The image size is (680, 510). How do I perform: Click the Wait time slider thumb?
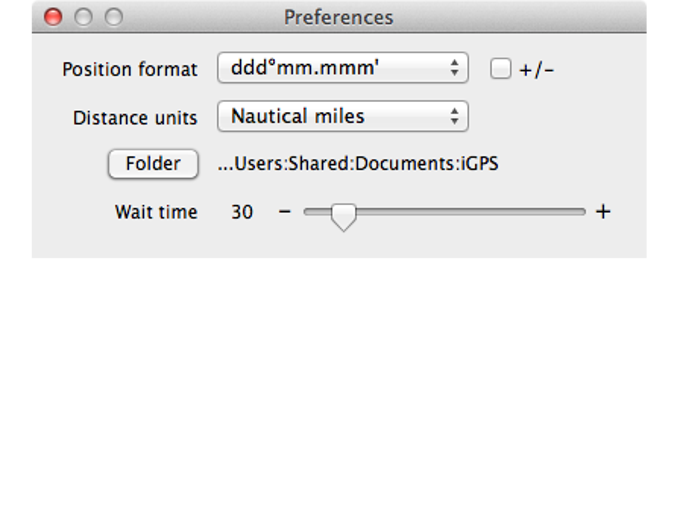tap(343, 215)
